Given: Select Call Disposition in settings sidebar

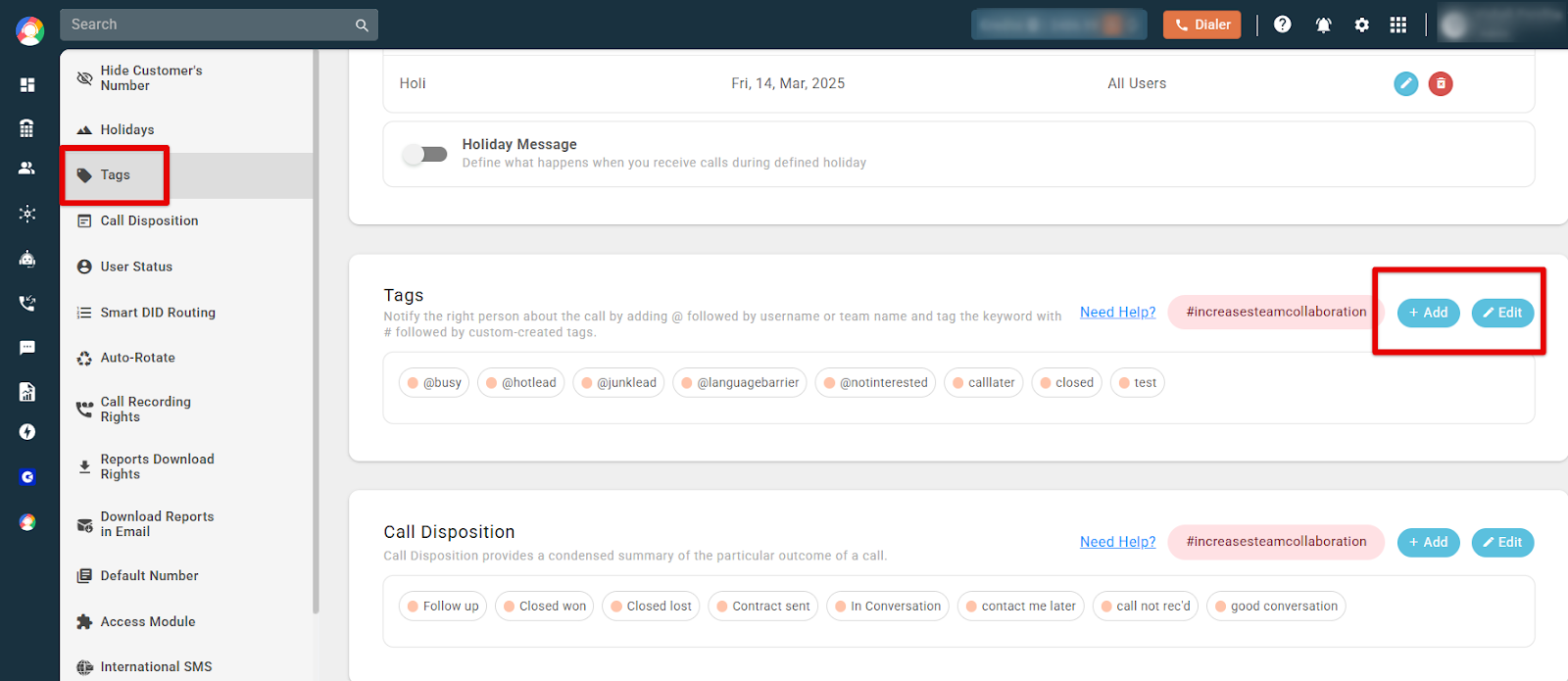Looking at the screenshot, I should tap(186, 220).
